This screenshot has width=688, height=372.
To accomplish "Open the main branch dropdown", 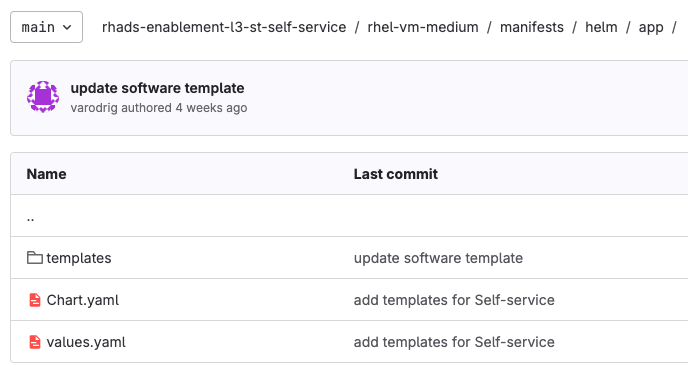I will tap(47, 27).
